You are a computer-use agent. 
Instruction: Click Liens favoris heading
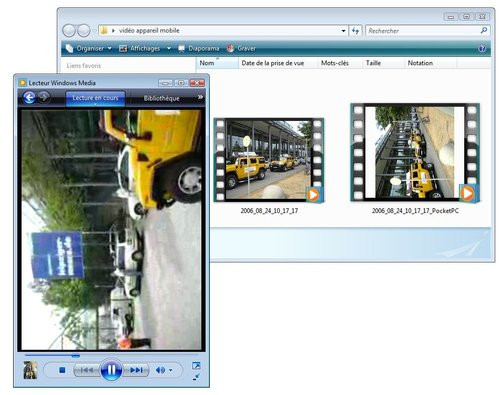pos(84,66)
